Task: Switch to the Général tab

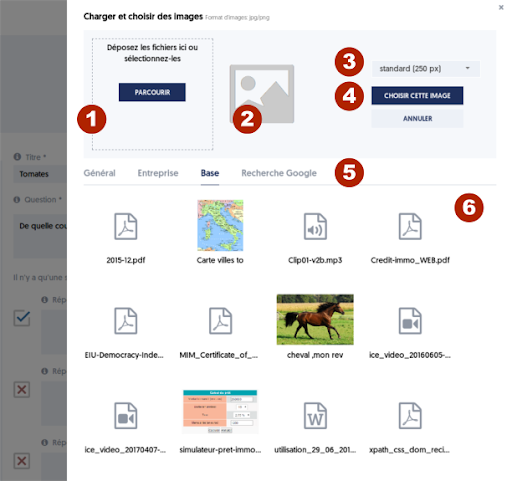Action: (99, 173)
